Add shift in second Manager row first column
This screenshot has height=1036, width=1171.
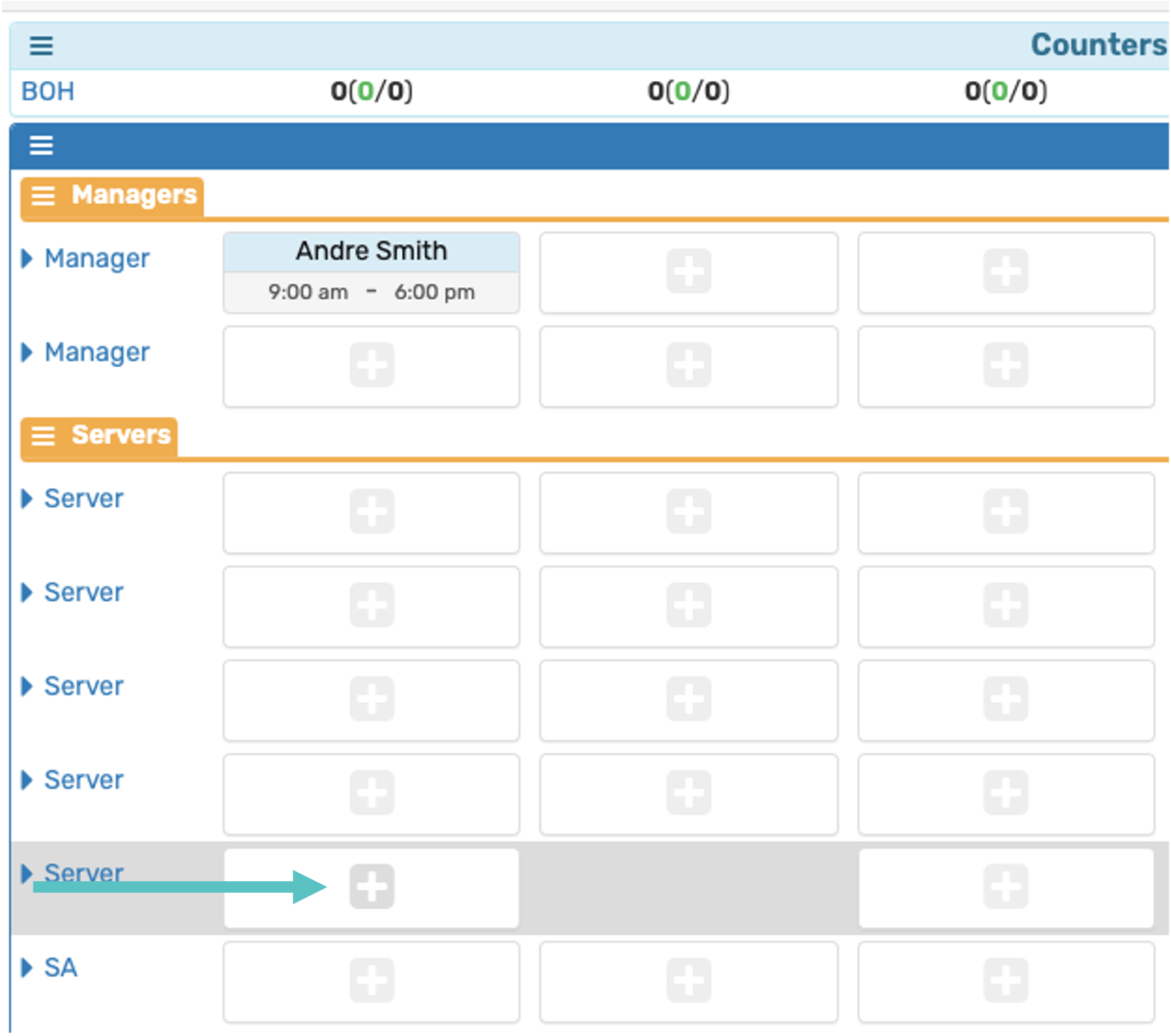pos(372,365)
